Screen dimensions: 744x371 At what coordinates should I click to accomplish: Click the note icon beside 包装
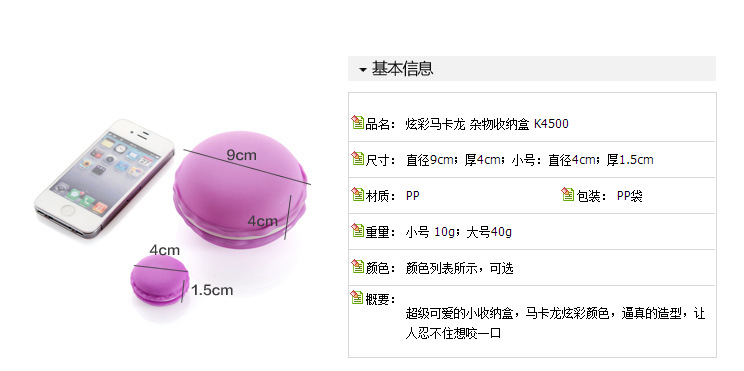point(567,194)
